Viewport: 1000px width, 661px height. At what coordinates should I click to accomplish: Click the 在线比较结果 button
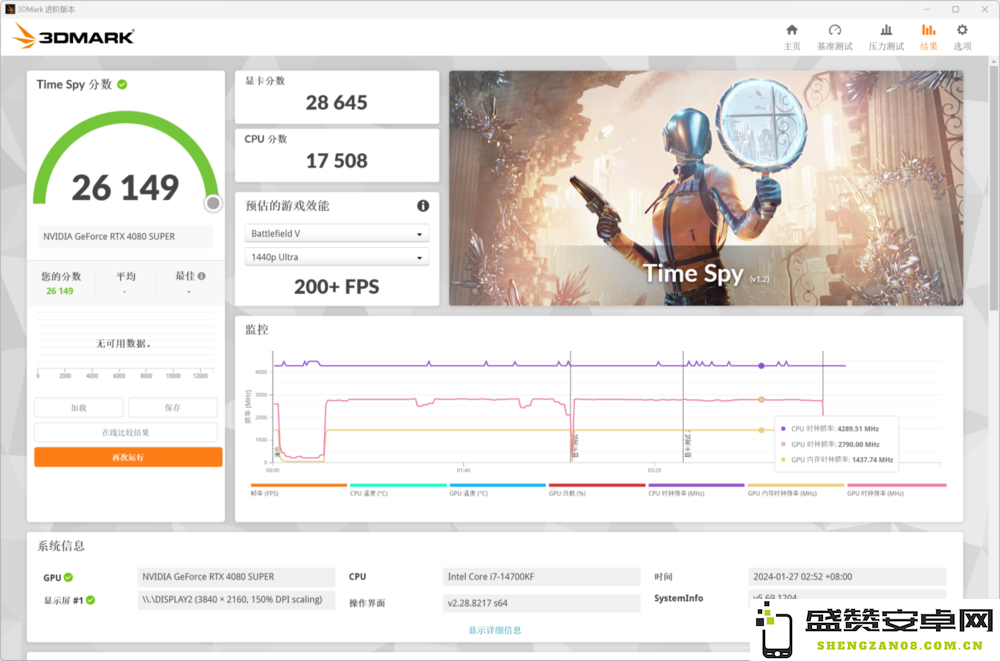click(x=126, y=433)
